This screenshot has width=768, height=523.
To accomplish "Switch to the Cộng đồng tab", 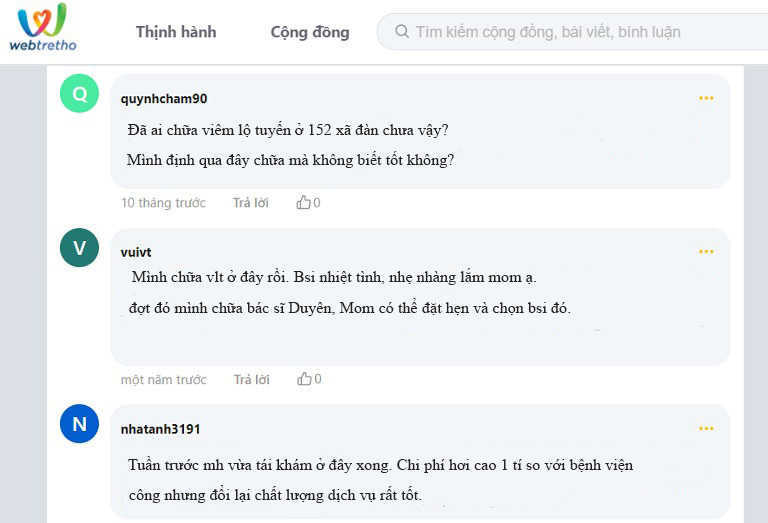I will click(x=310, y=32).
